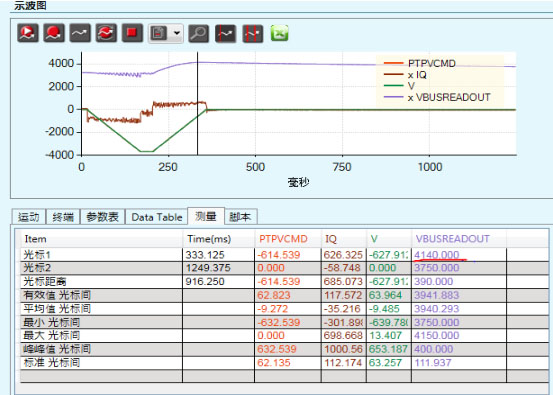Screen dimensions: 553x395
Task: Open the Data Table tab
Action: click(x=157, y=217)
